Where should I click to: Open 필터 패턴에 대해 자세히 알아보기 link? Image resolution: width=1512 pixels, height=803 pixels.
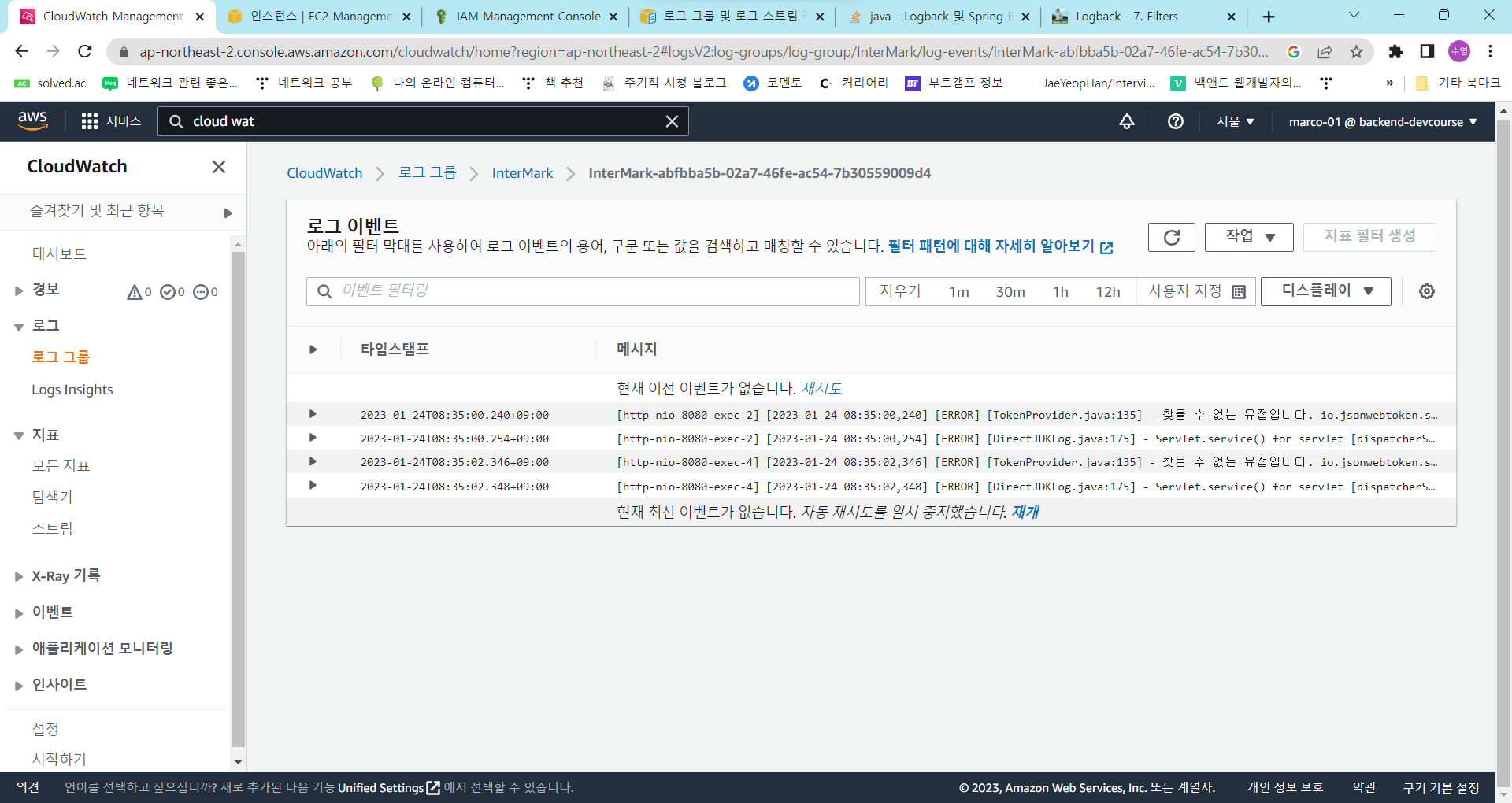tap(1000, 246)
